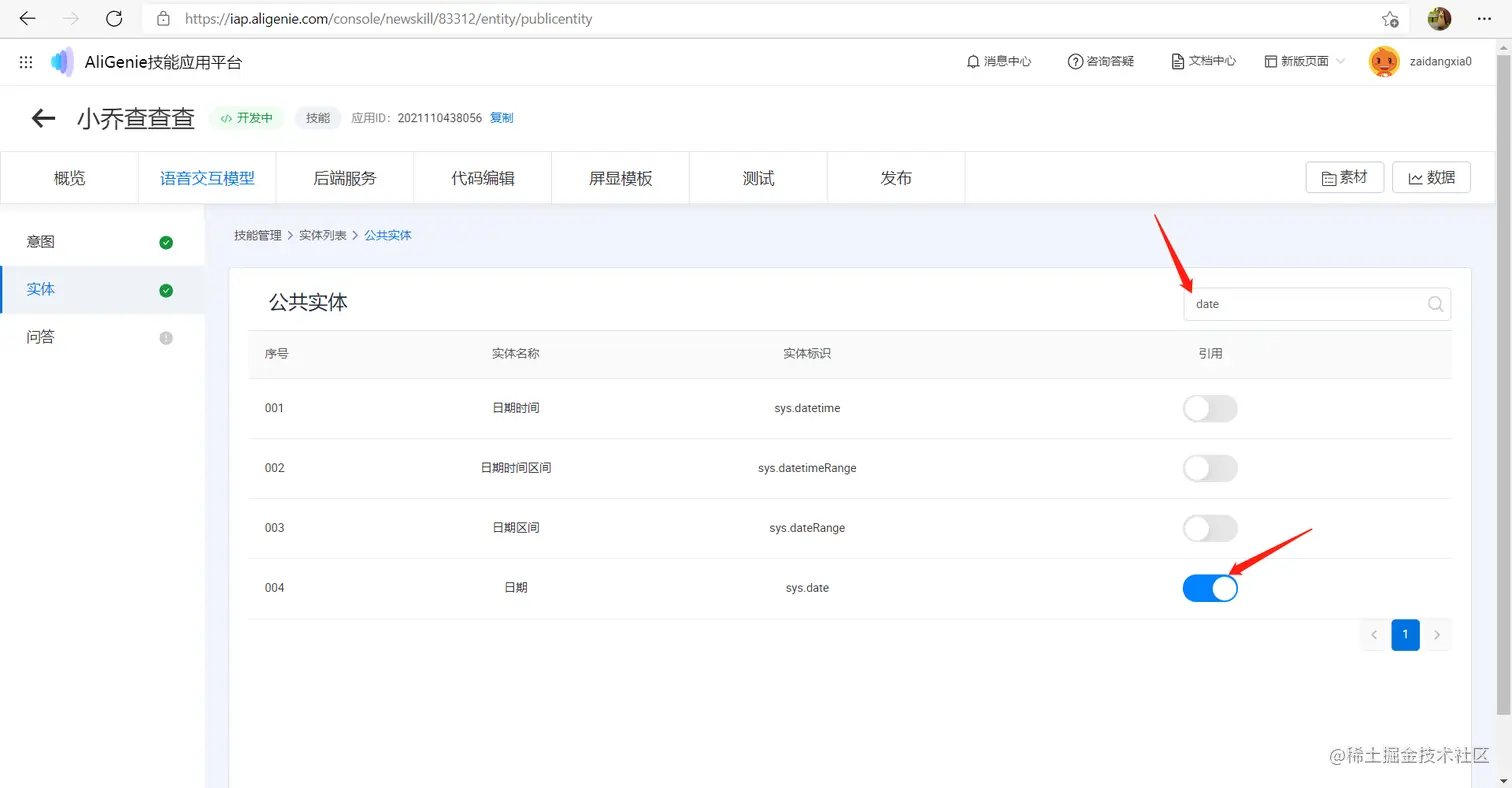Screen dimensions: 1512x788
Task: Go to previous page of entity list
Action: 1374,634
